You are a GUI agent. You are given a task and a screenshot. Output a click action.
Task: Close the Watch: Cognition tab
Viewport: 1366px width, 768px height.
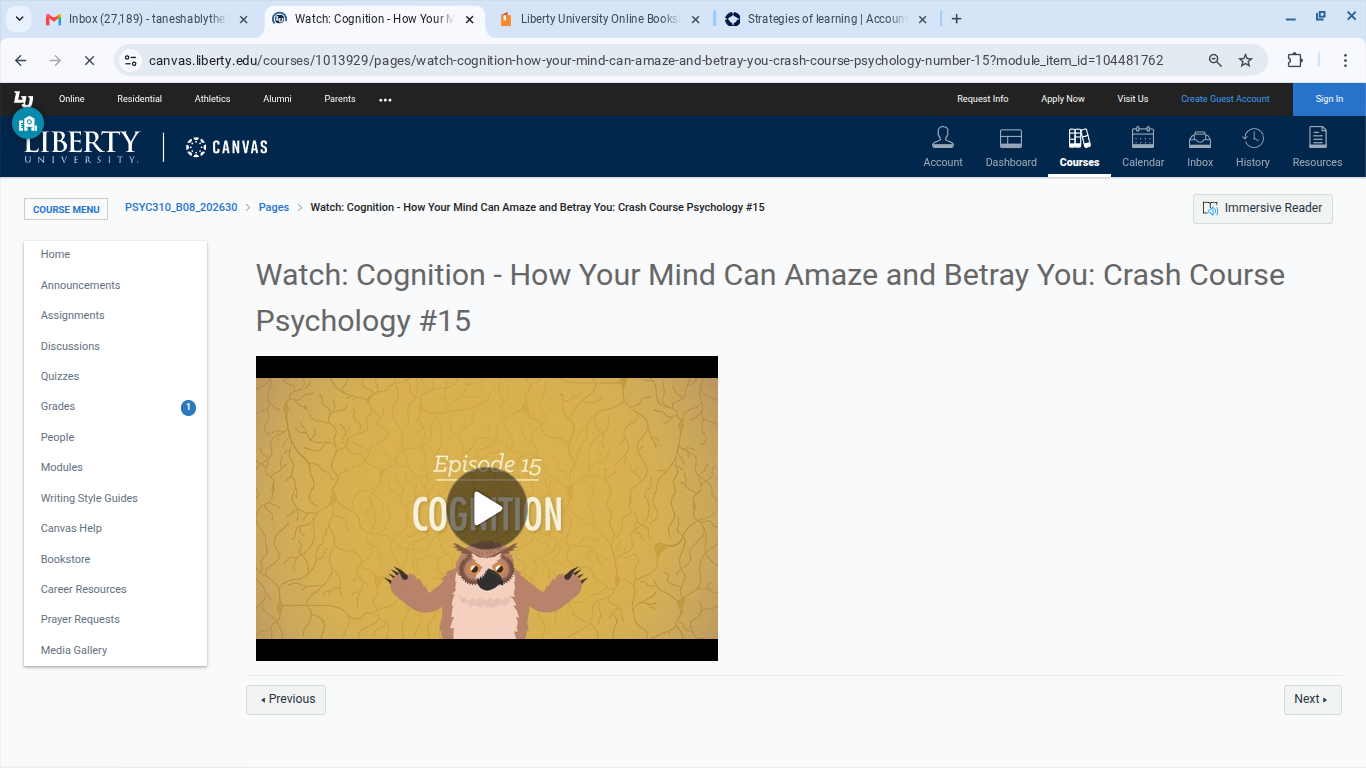tap(470, 19)
